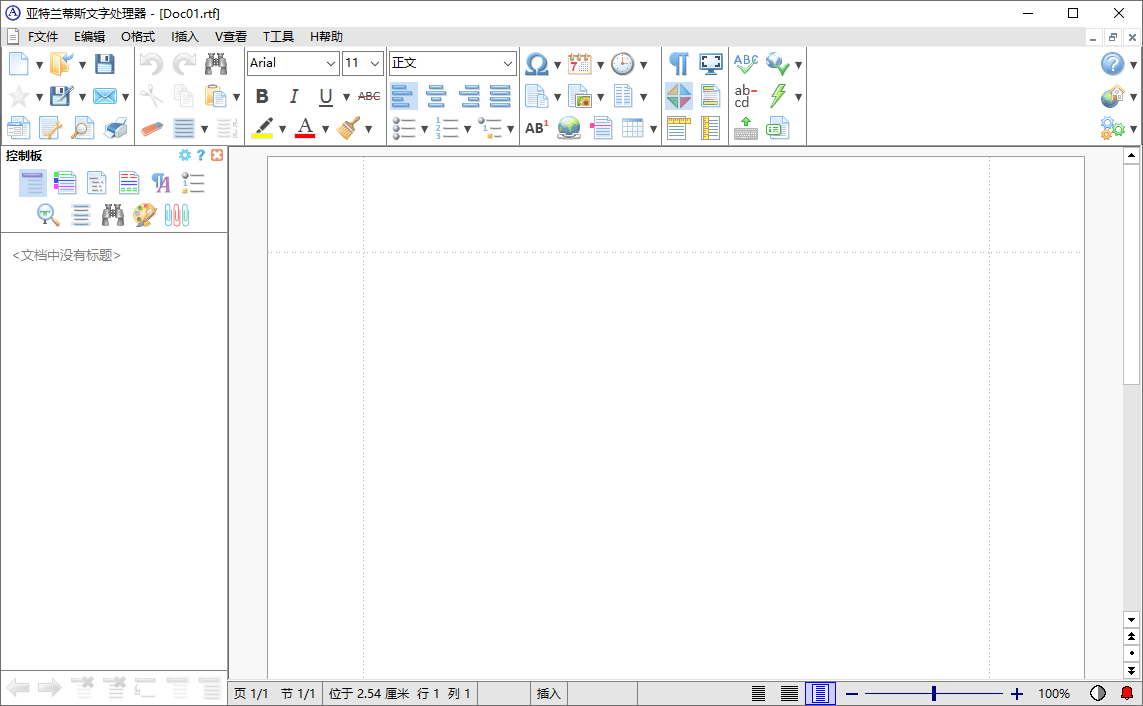This screenshot has width=1143, height=706.
Task: Open Find using the binoculars icon
Action: tap(217, 63)
